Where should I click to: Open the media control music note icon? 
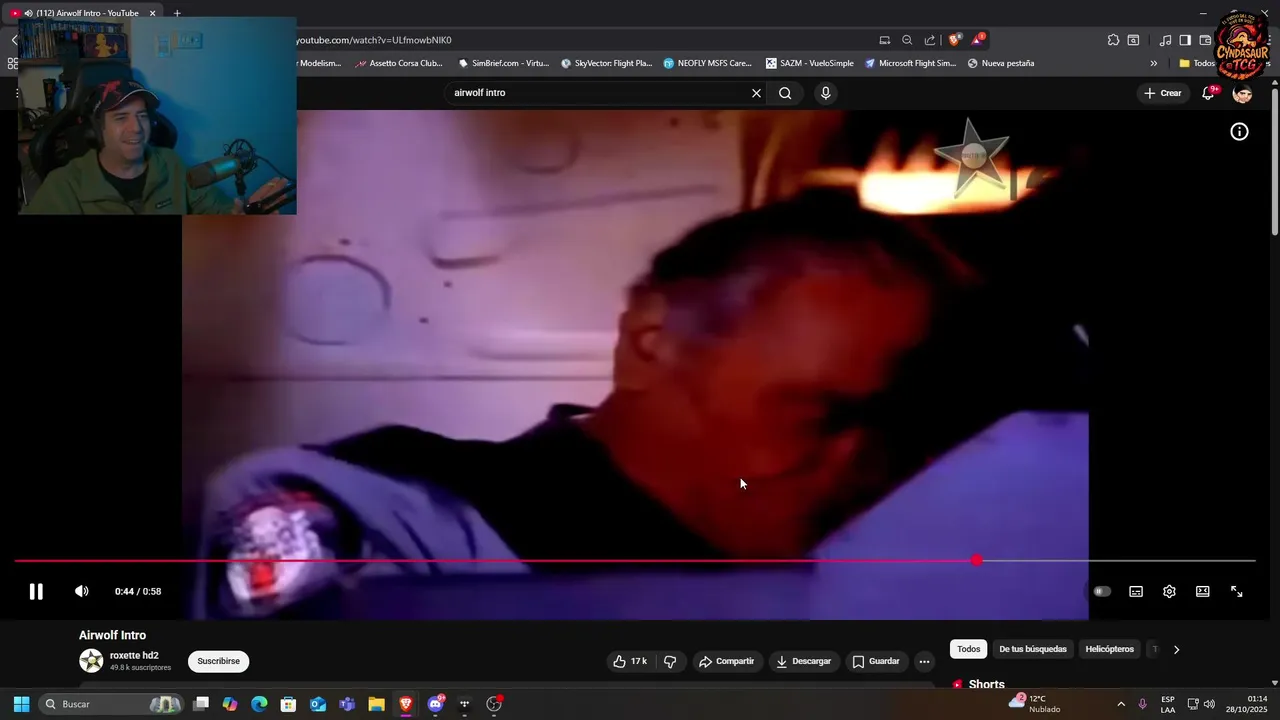[1165, 40]
